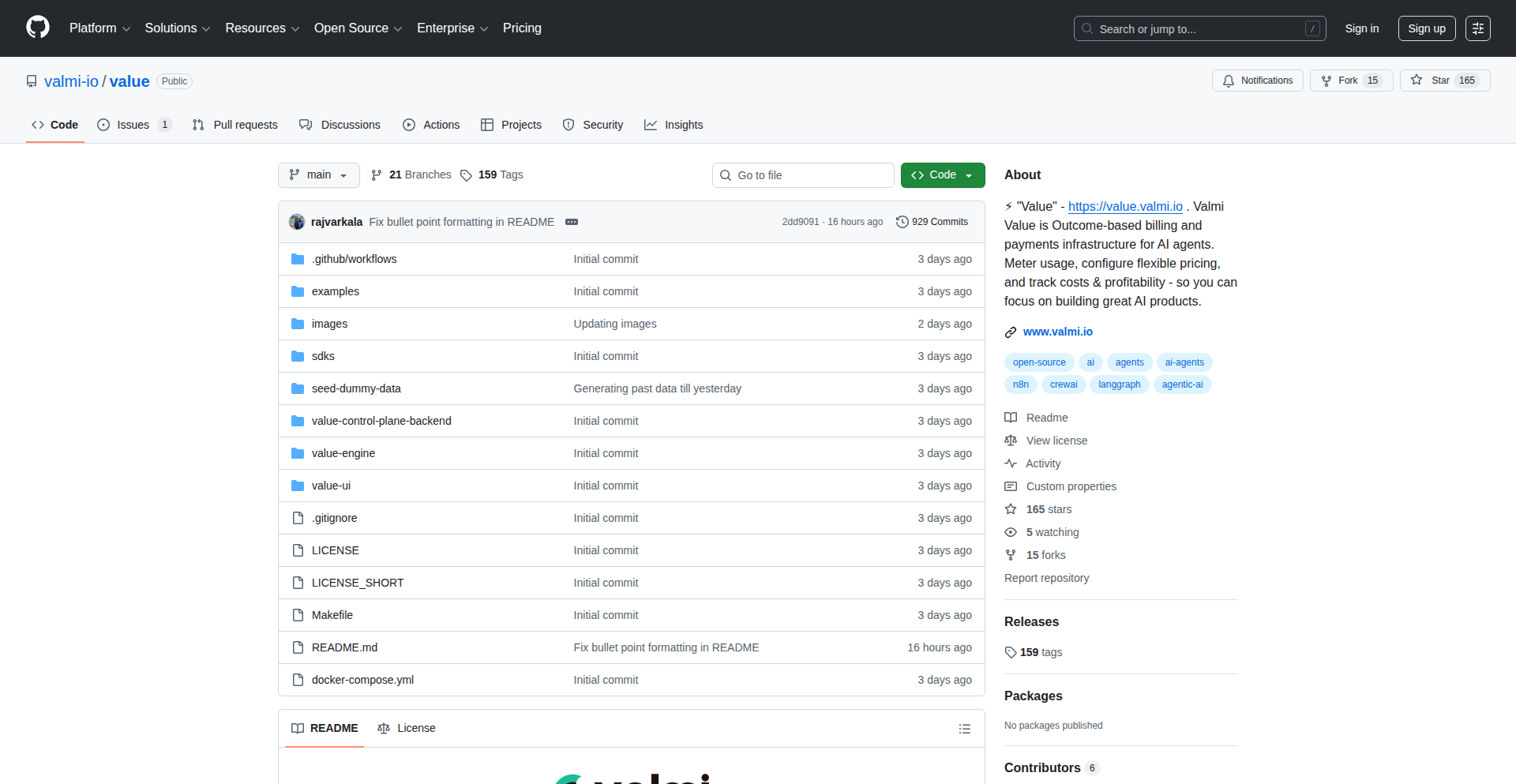
Task: Select the langgraph topic tag
Action: 1119,384
